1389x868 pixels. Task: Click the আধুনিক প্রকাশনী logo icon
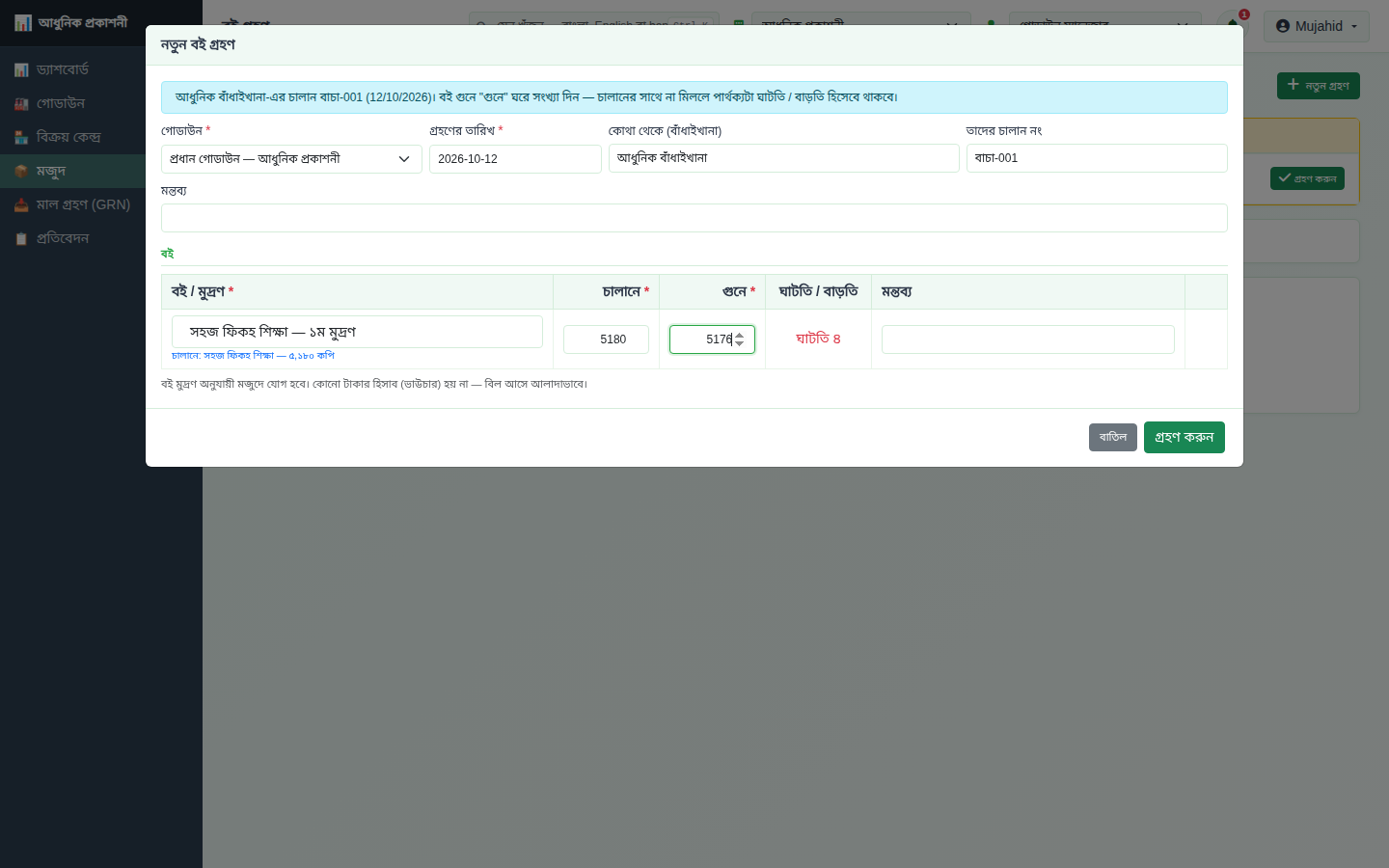[23, 22]
